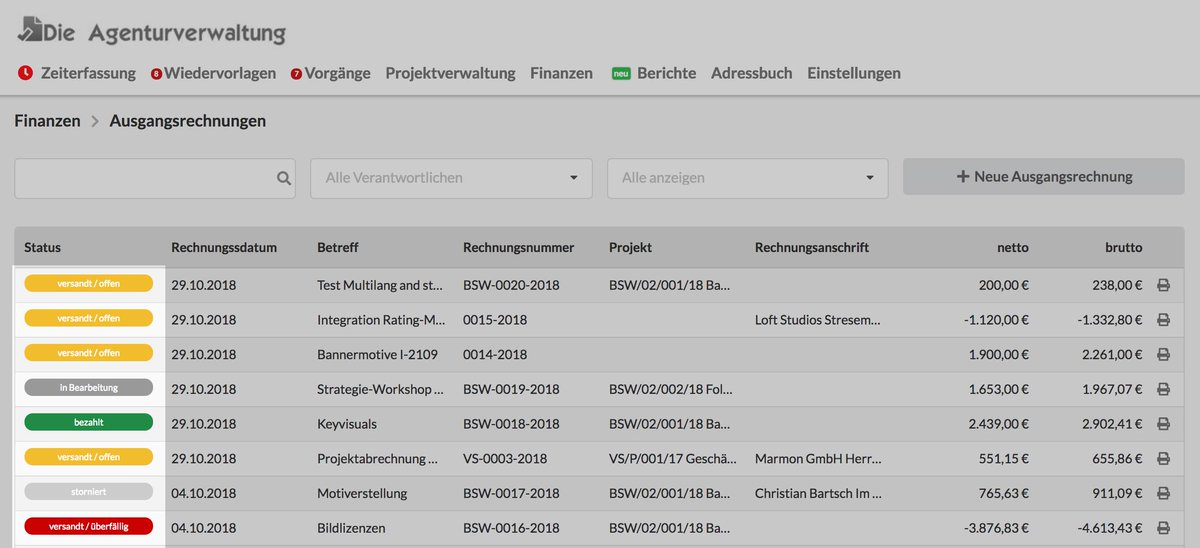Go to the Projektverwaltung menu
Image resolution: width=1200 pixels, height=548 pixels.
click(450, 73)
